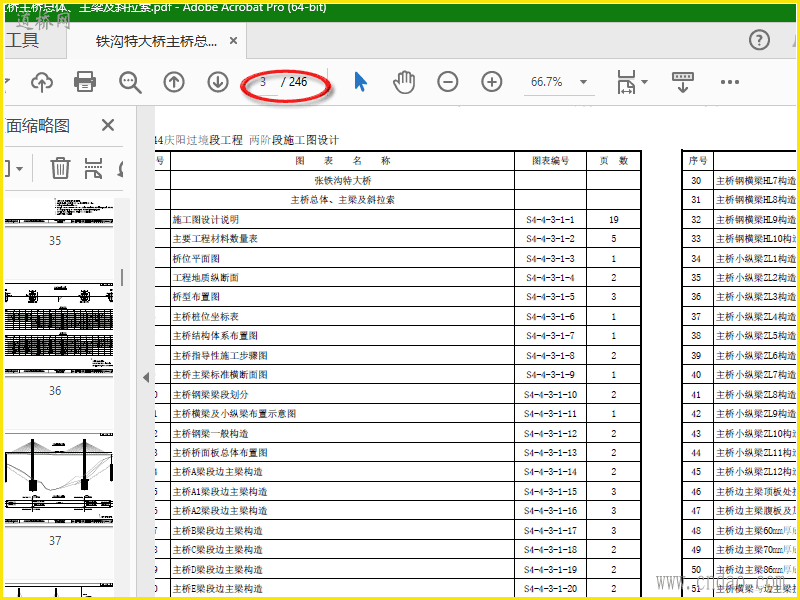
Task: Click the read mode keyboard-arrow icon
Action: point(682,82)
